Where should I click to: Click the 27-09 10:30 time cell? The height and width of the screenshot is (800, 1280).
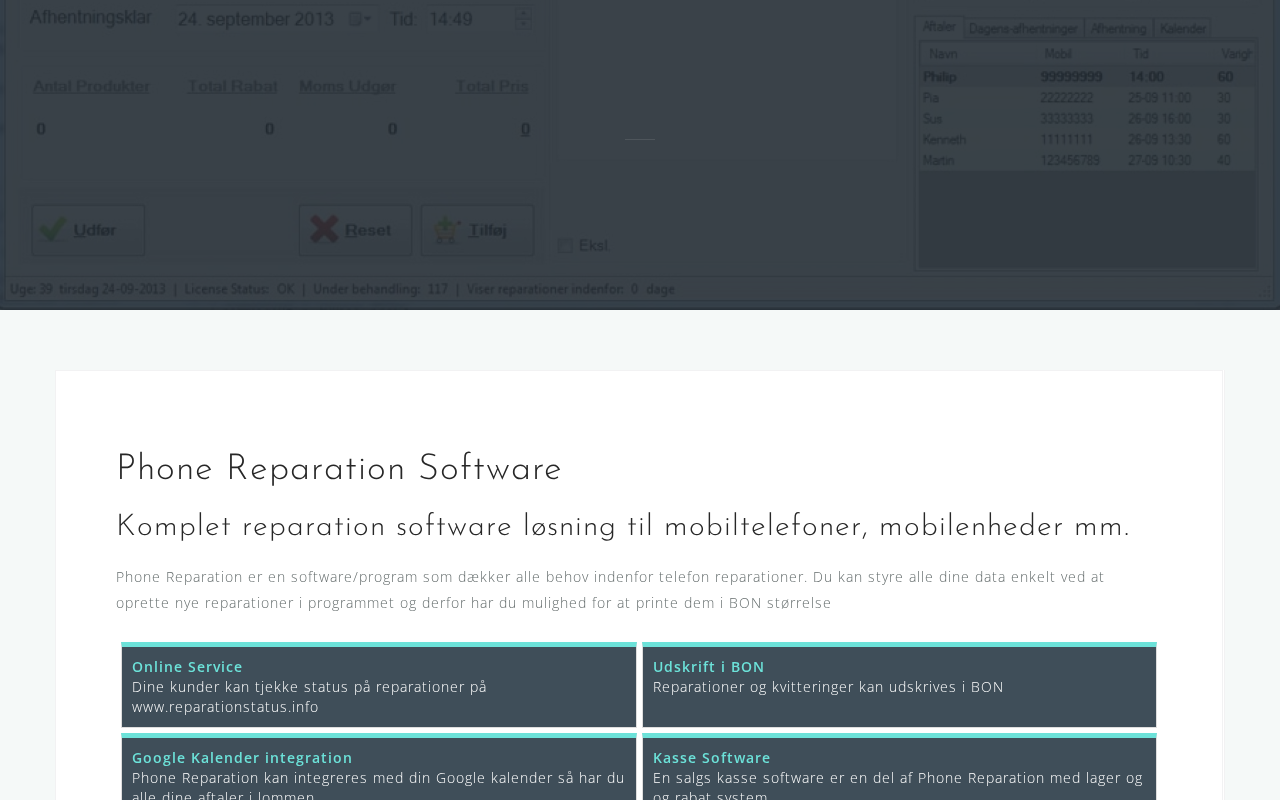1159,160
